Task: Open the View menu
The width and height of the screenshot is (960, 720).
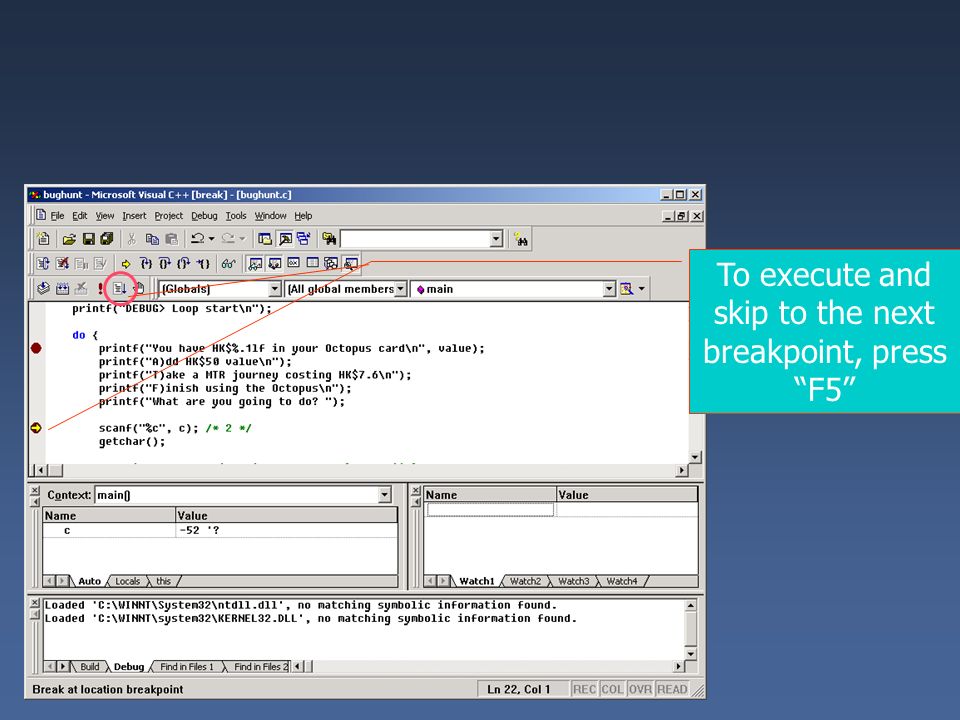Action: (x=105, y=216)
